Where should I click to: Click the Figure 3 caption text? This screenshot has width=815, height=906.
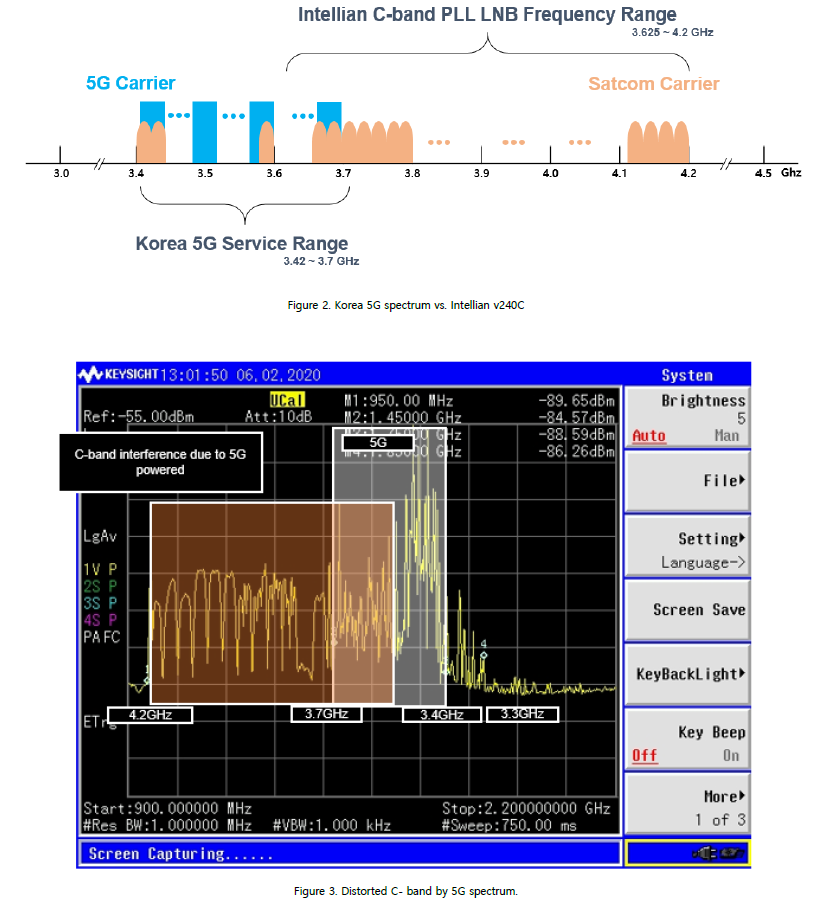click(406, 891)
